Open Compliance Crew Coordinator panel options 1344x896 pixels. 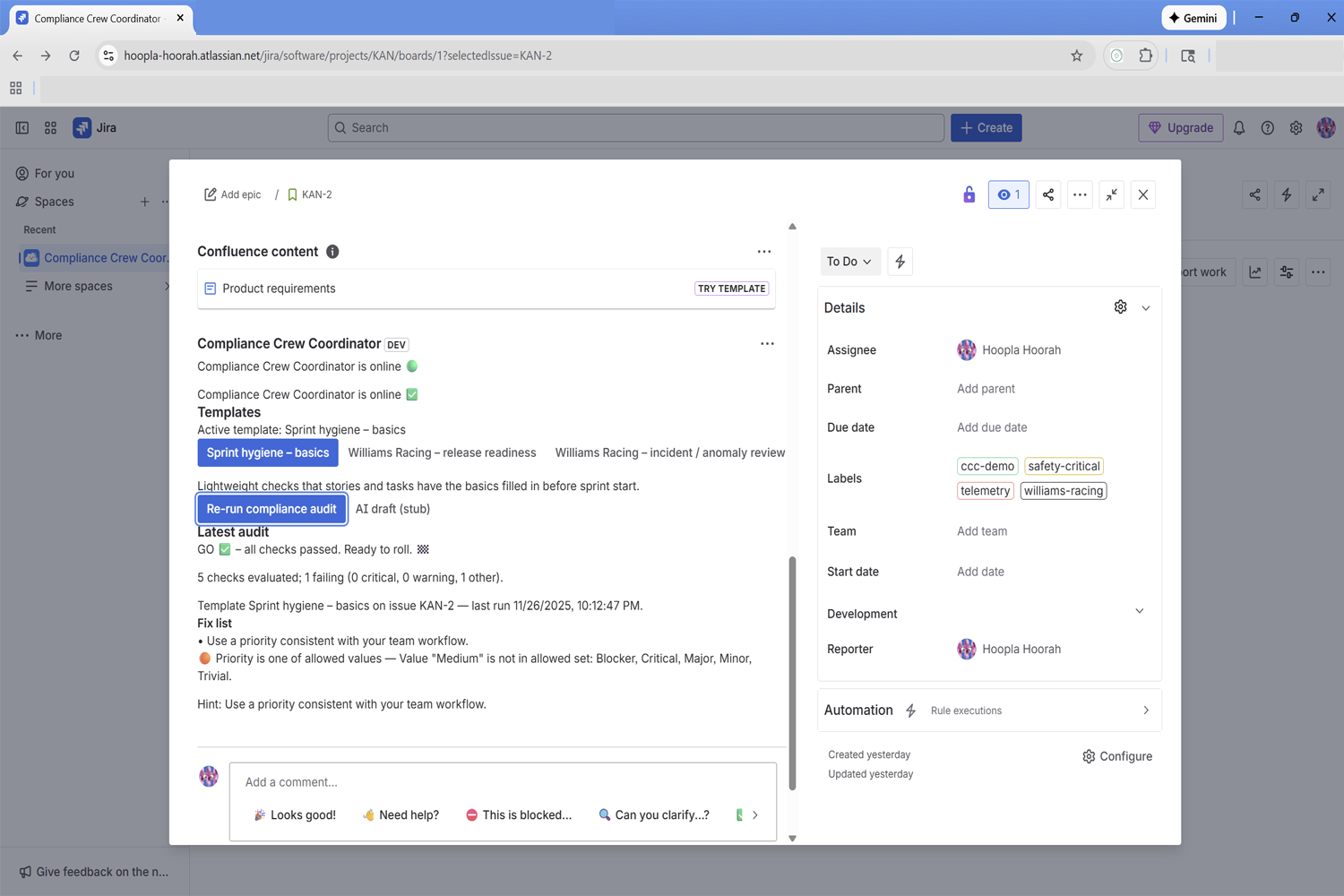click(767, 344)
